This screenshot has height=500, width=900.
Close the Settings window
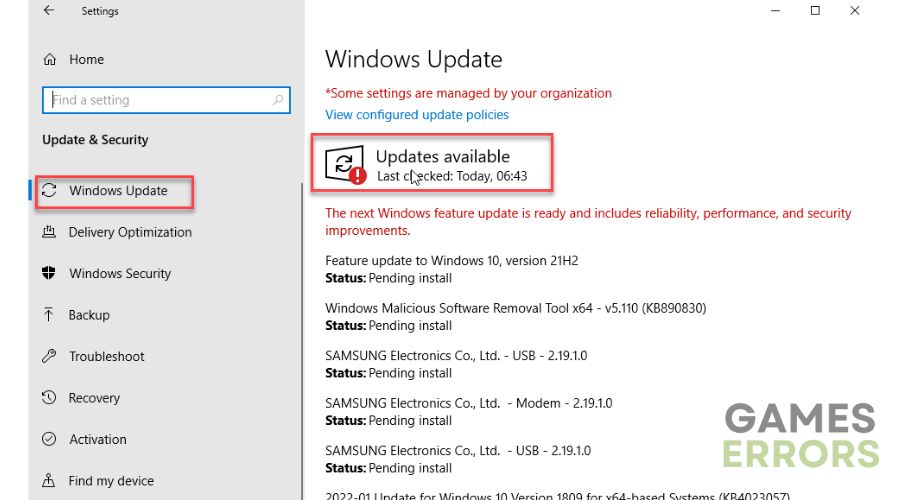855,10
